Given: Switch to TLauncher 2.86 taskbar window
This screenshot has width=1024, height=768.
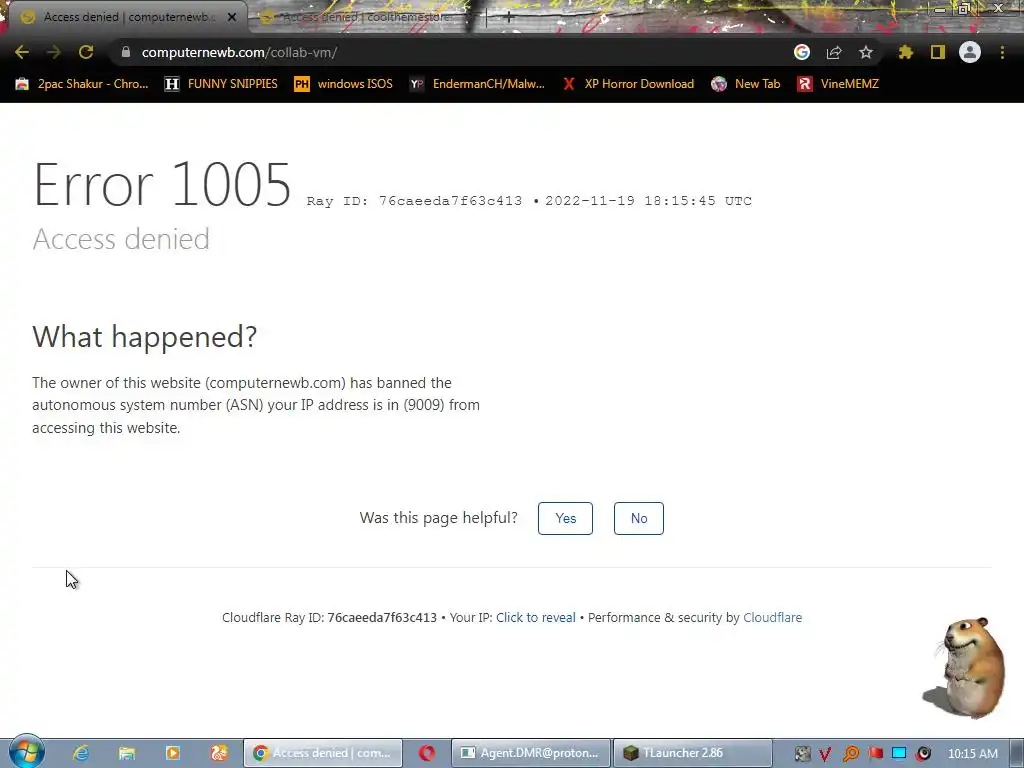Looking at the screenshot, I should pos(692,753).
